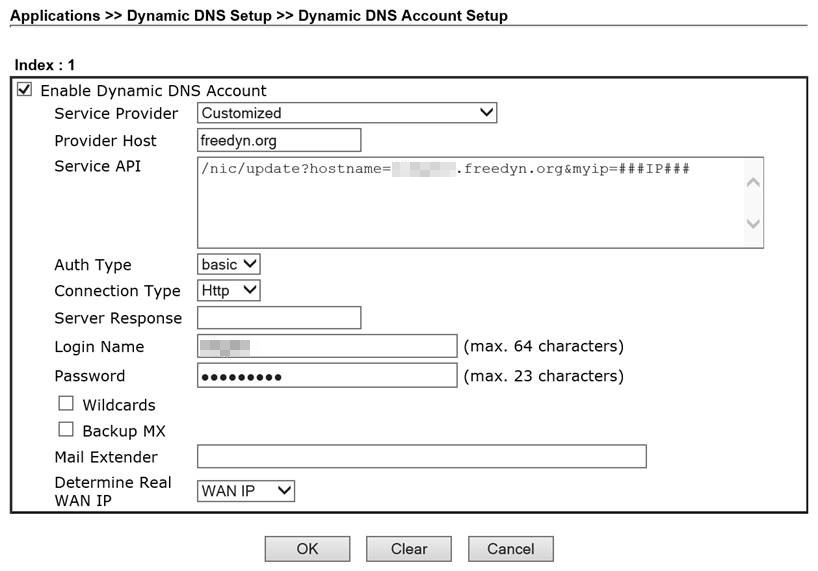Open the Service Provider dropdown

pos(346,113)
